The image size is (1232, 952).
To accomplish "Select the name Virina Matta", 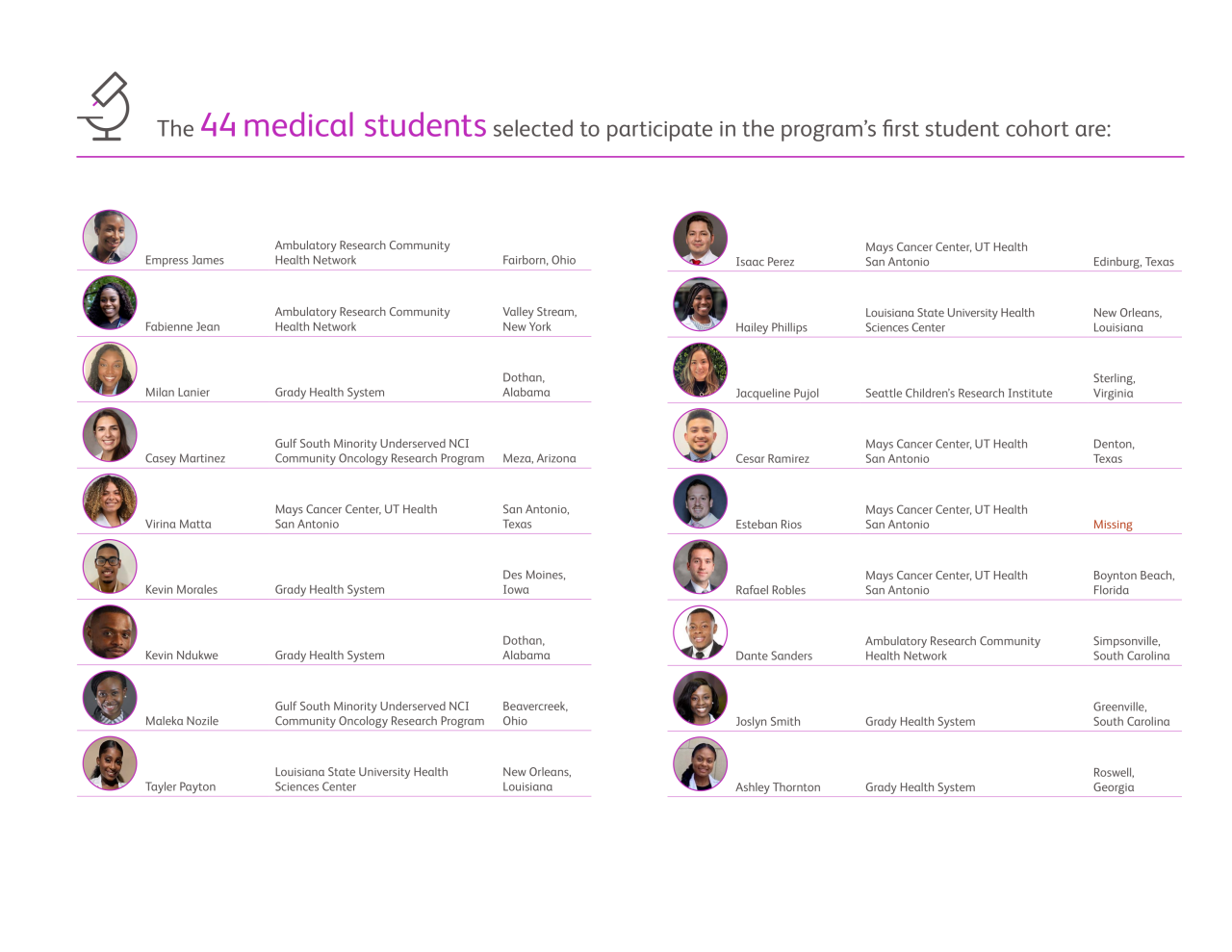I will coord(178,524).
